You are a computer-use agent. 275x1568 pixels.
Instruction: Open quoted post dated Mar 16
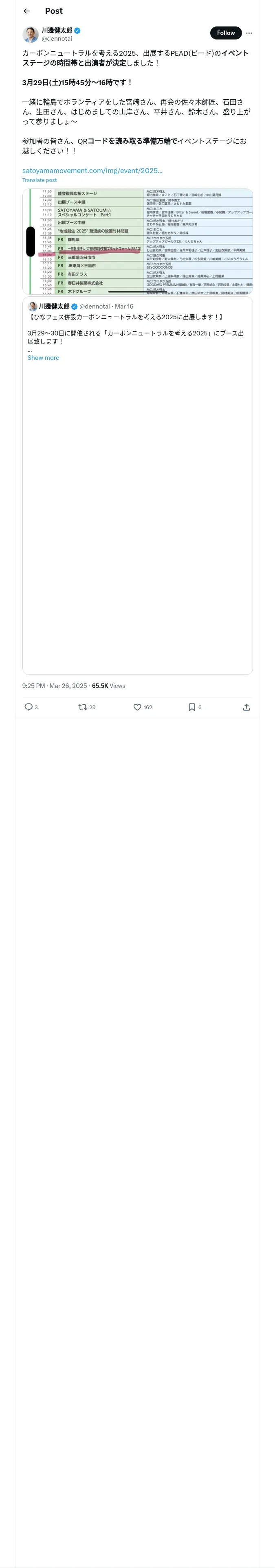pyautogui.click(x=124, y=306)
